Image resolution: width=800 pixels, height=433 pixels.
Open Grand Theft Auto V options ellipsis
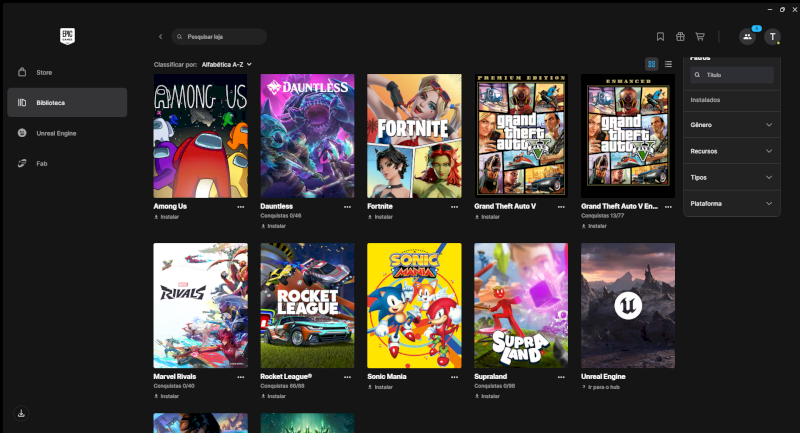561,207
